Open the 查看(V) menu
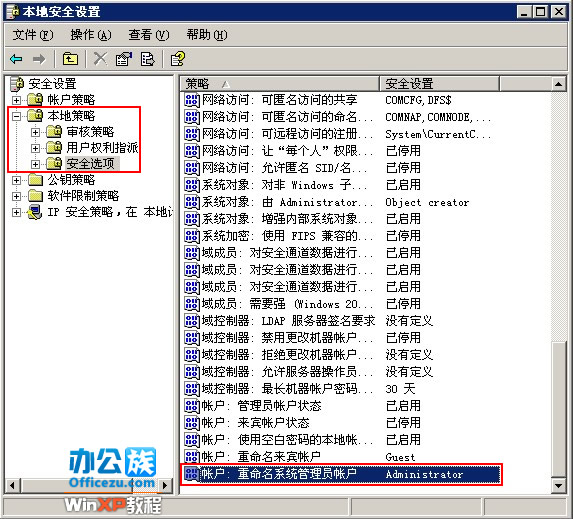The height and width of the screenshot is (519, 573). pyautogui.click(x=148, y=35)
